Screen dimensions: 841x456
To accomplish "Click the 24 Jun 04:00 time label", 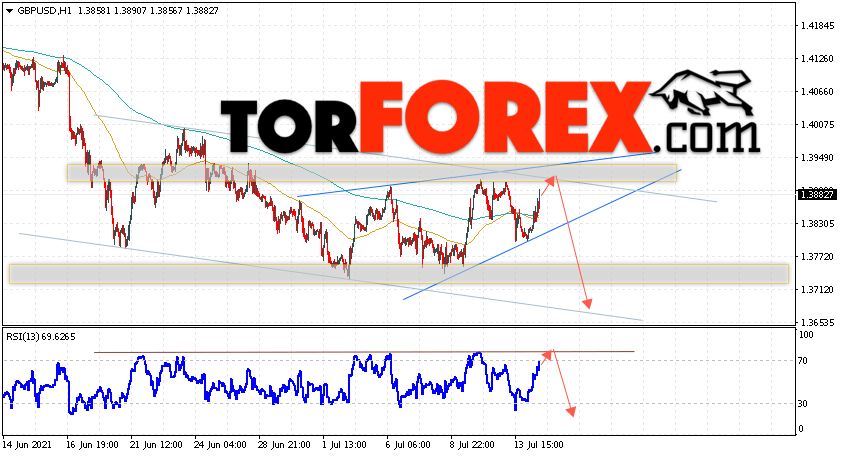I will coord(220,445).
